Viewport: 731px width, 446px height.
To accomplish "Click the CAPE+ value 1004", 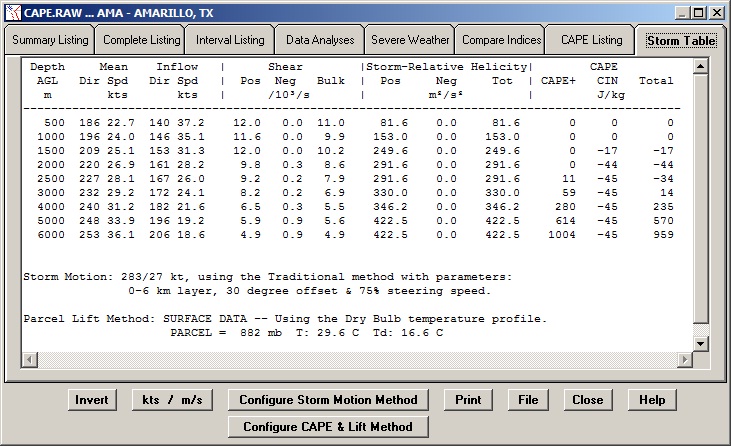I will pos(562,235).
